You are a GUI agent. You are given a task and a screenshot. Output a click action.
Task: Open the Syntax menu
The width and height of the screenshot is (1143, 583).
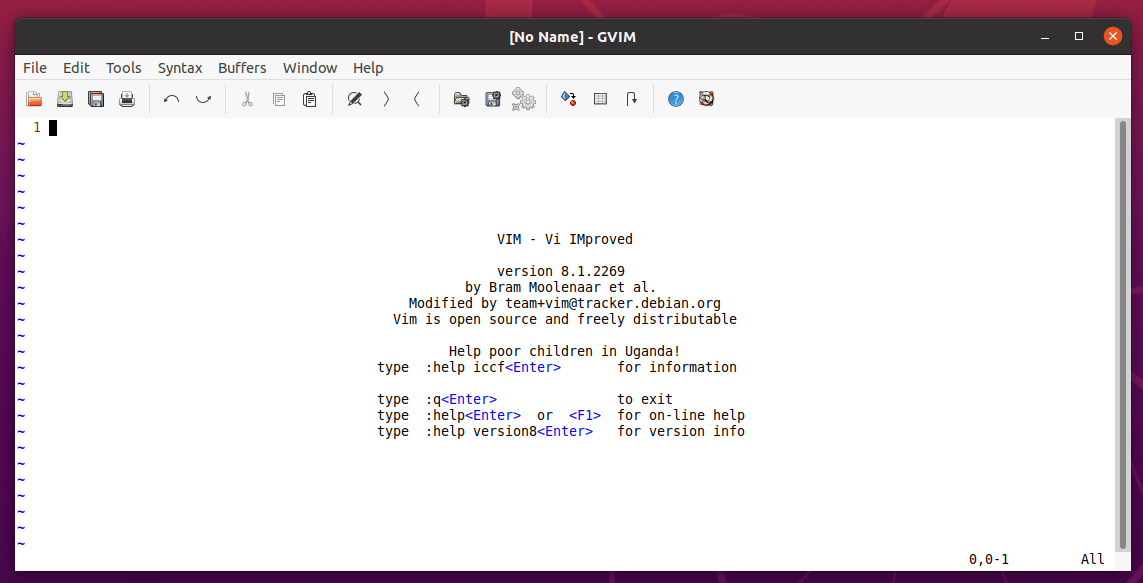tap(180, 68)
